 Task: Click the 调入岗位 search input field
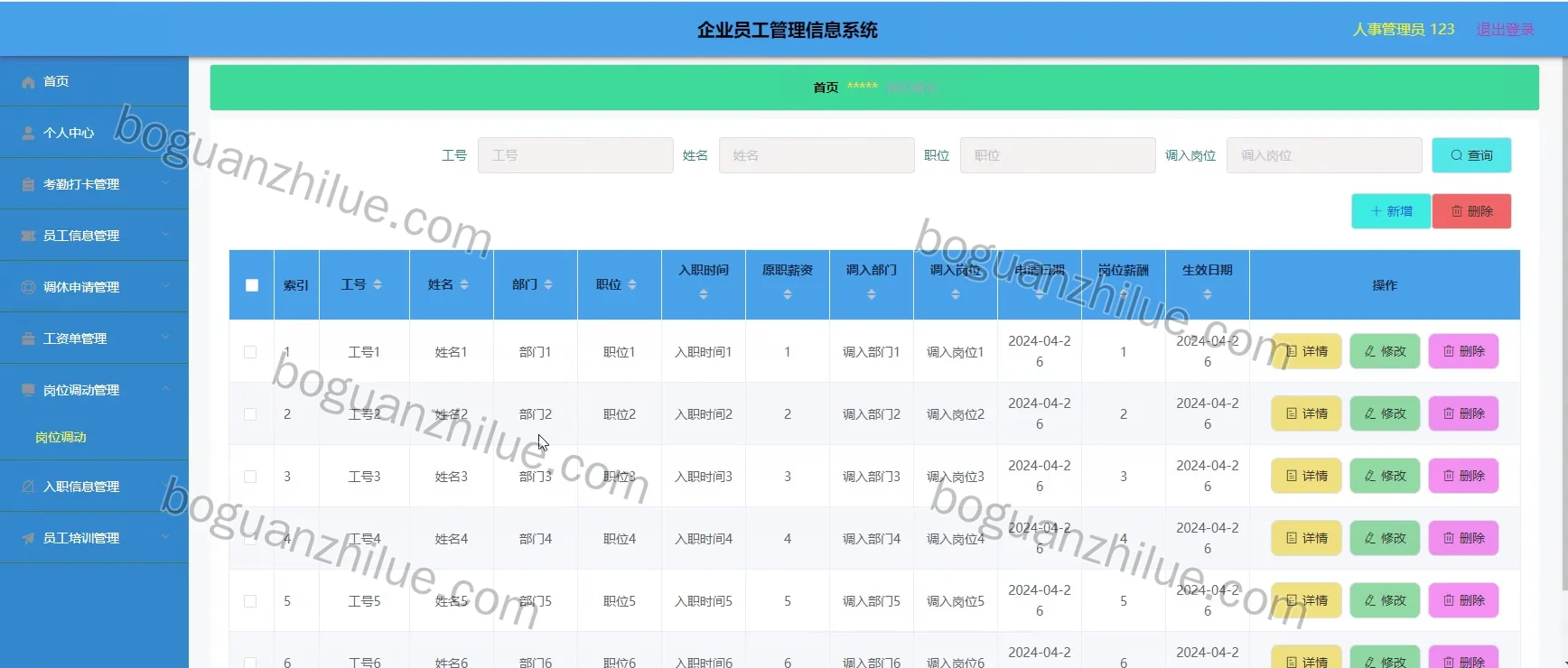coord(1324,155)
